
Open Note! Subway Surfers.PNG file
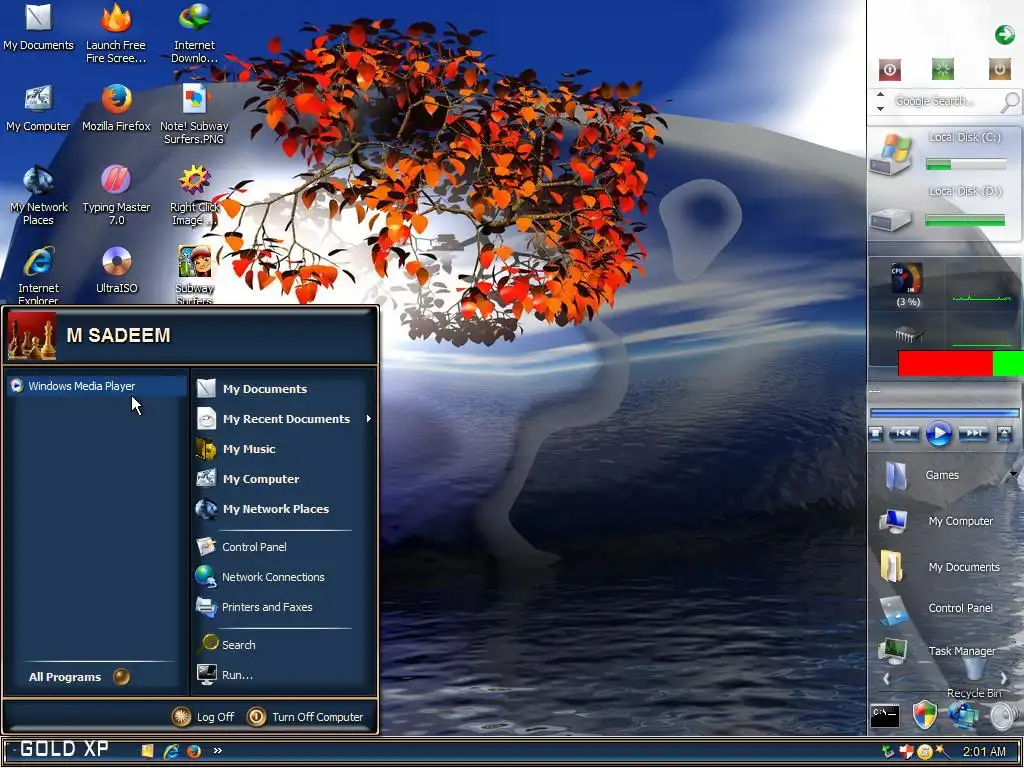tap(194, 114)
